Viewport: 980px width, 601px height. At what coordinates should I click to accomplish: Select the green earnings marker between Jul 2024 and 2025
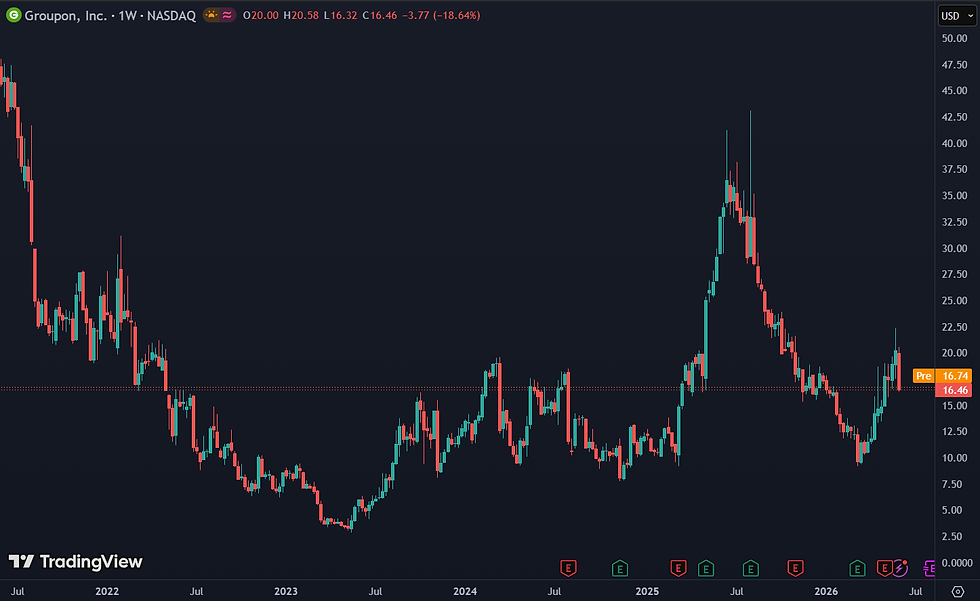click(619, 569)
